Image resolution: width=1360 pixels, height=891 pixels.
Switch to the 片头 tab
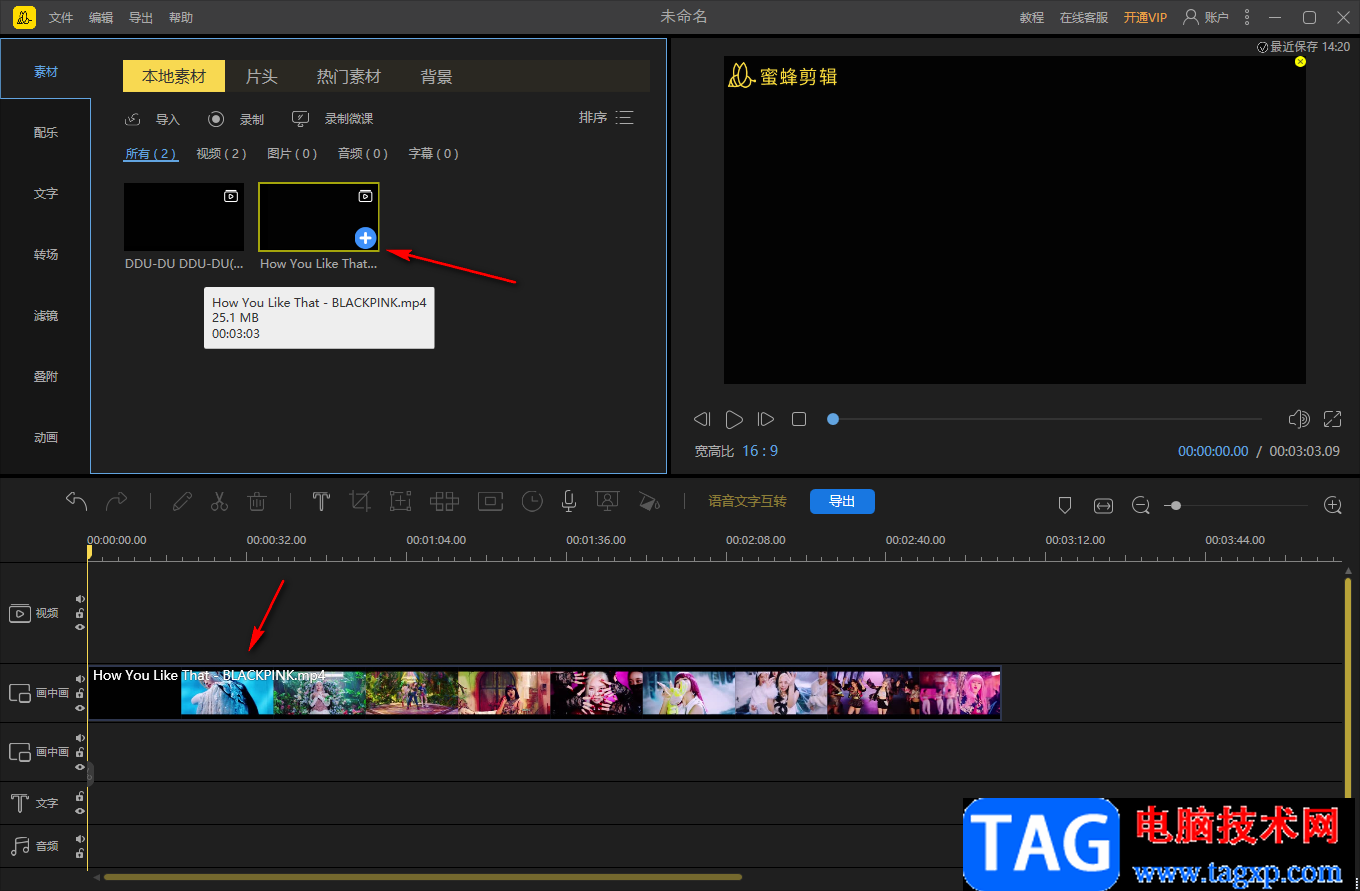coord(262,76)
